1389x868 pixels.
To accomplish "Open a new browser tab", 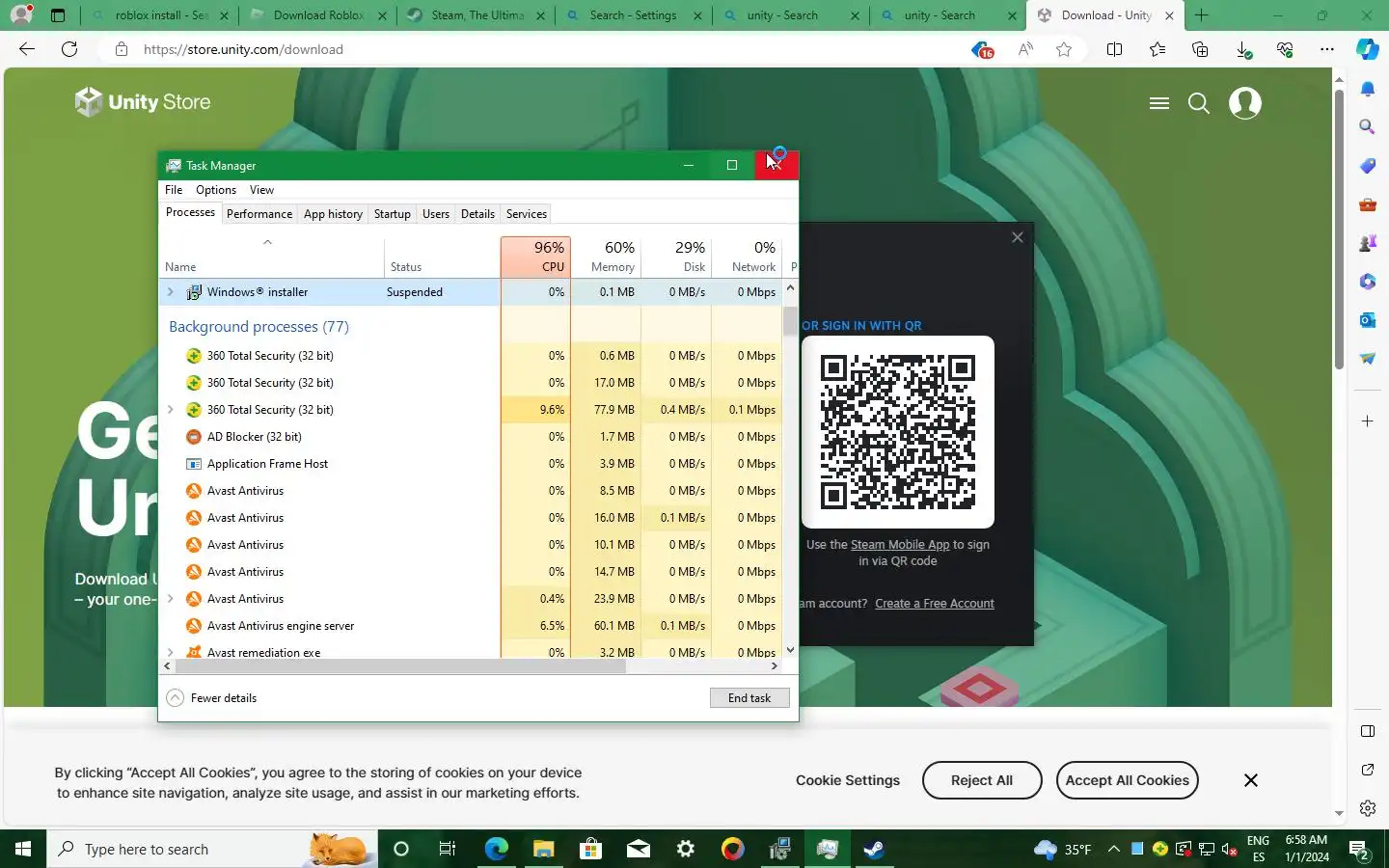I will click(1202, 15).
